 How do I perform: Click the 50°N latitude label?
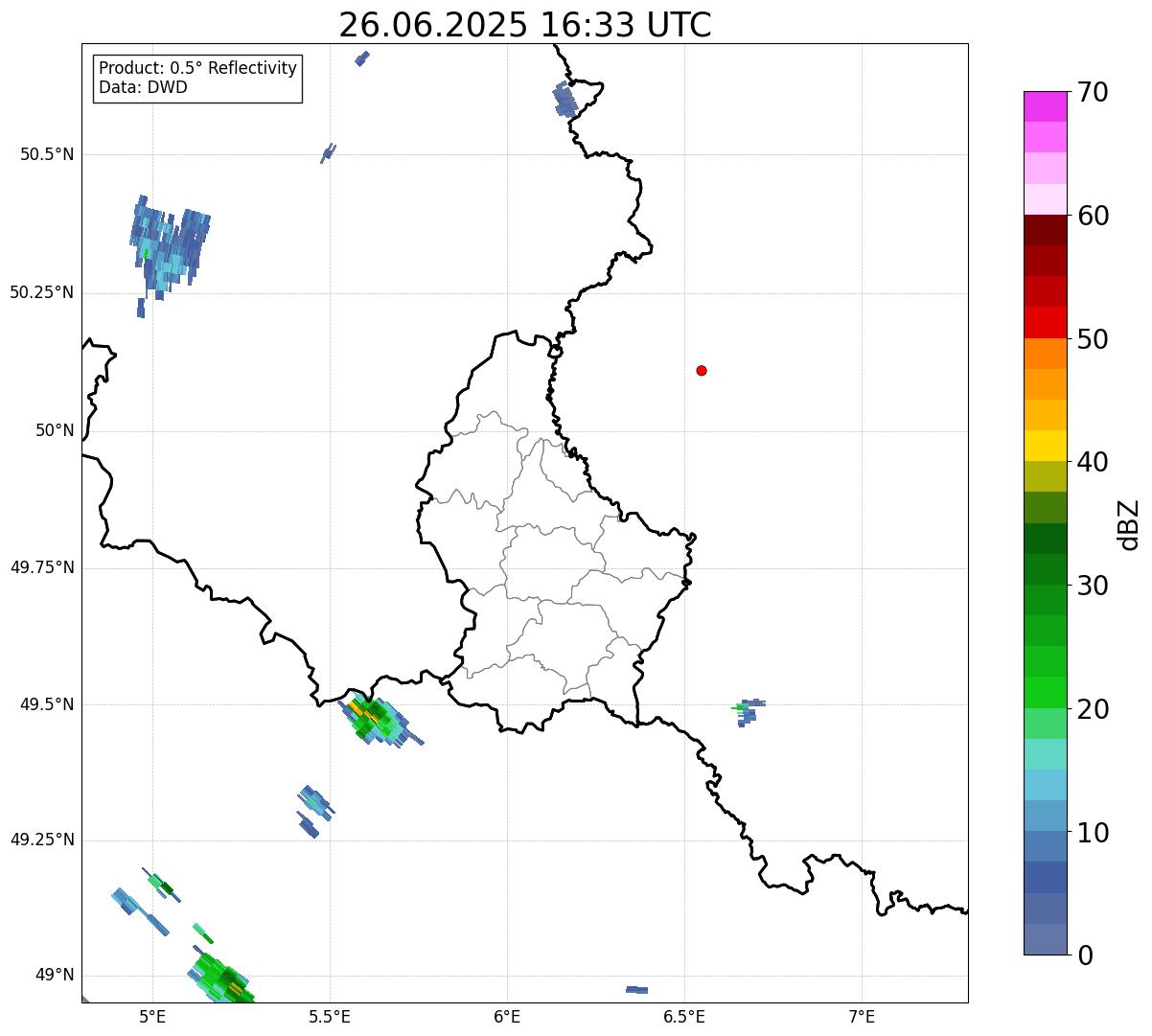click(x=55, y=430)
